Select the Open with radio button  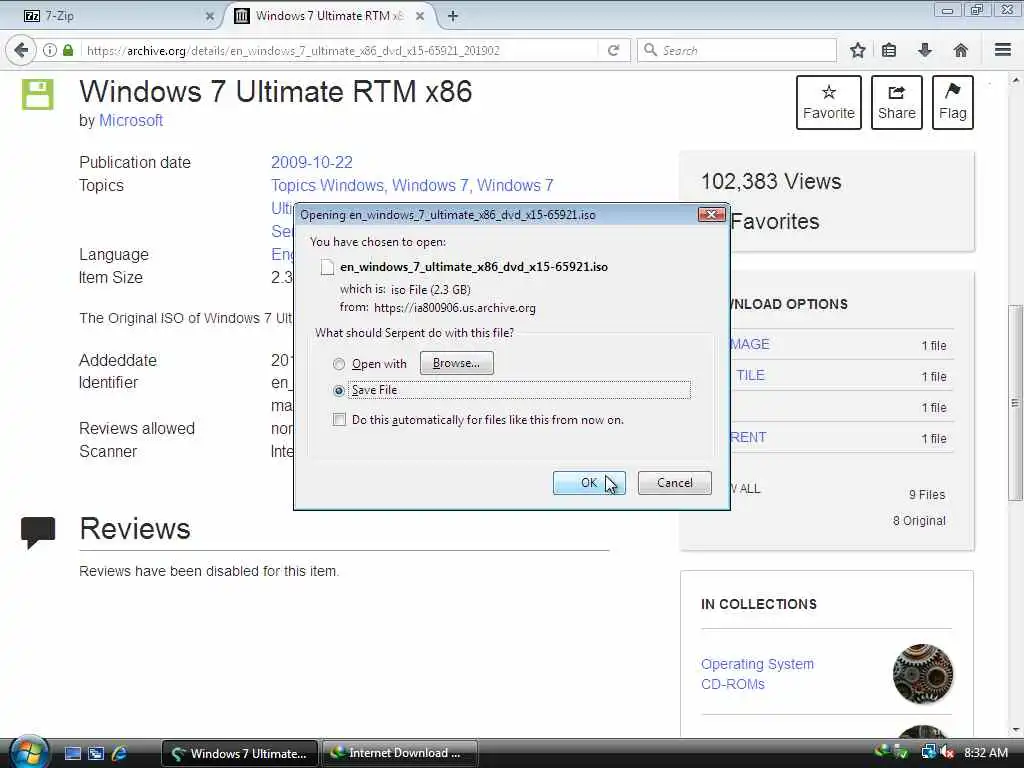click(338, 364)
